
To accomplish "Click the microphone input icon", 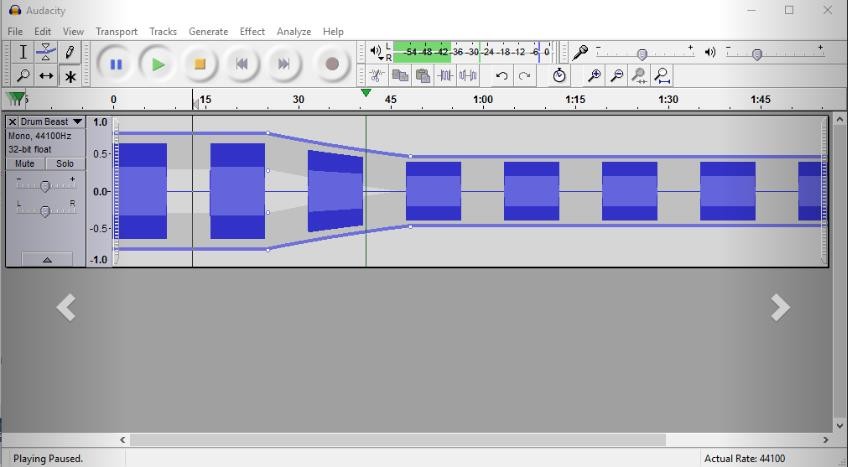I will pyautogui.click(x=580, y=52).
